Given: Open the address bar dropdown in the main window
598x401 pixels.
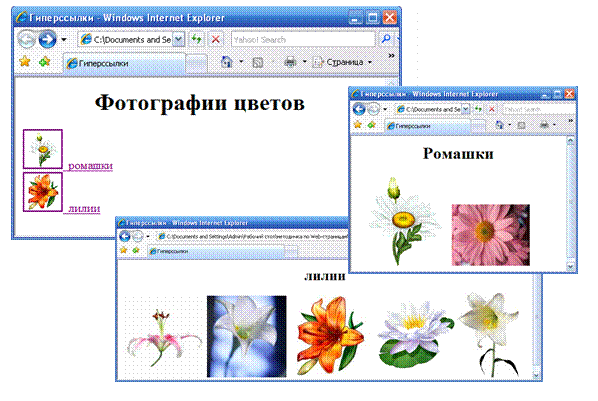Looking at the screenshot, I should click(x=178, y=39).
